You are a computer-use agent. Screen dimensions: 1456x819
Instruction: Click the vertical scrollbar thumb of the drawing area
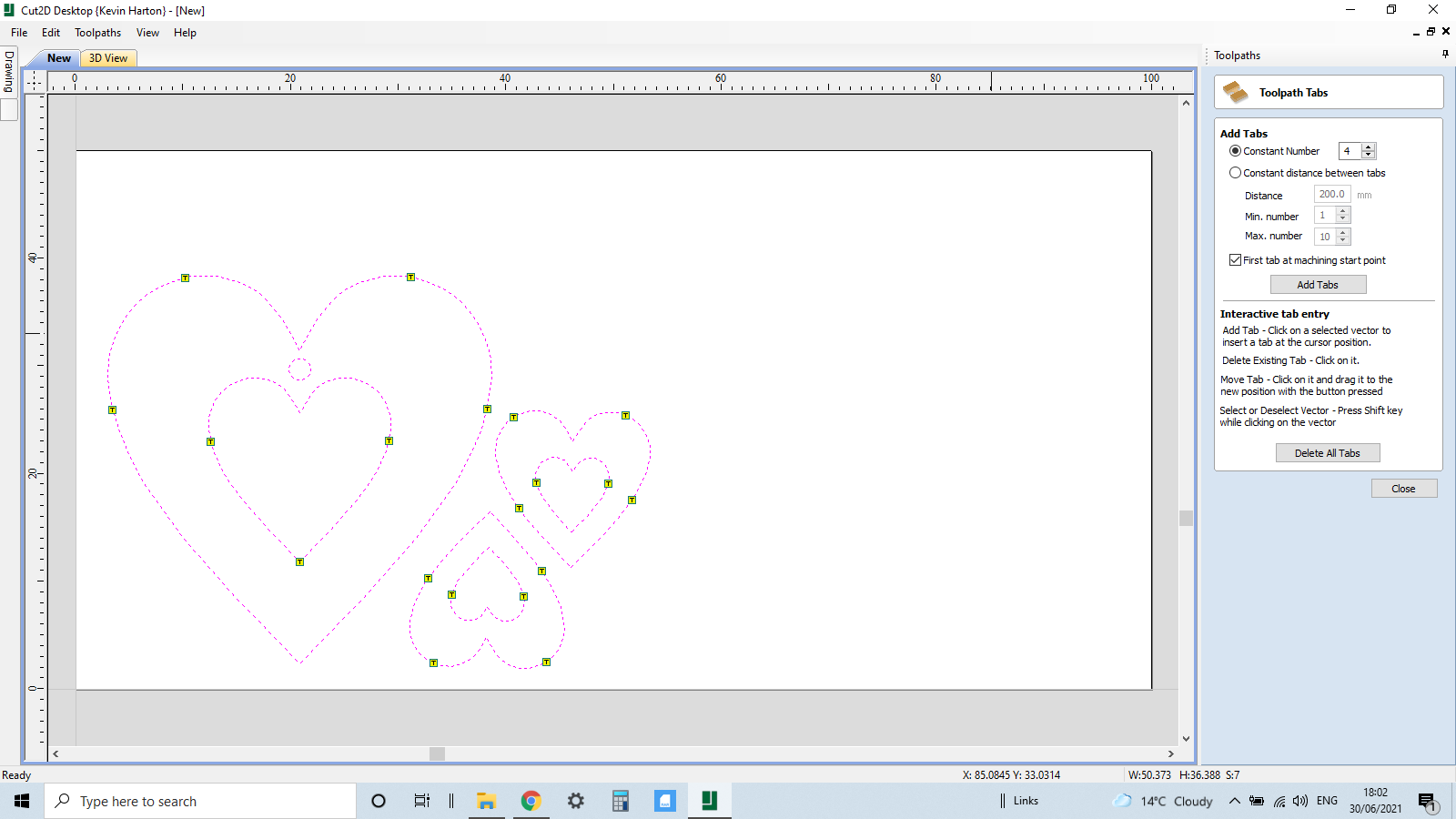click(x=1186, y=518)
